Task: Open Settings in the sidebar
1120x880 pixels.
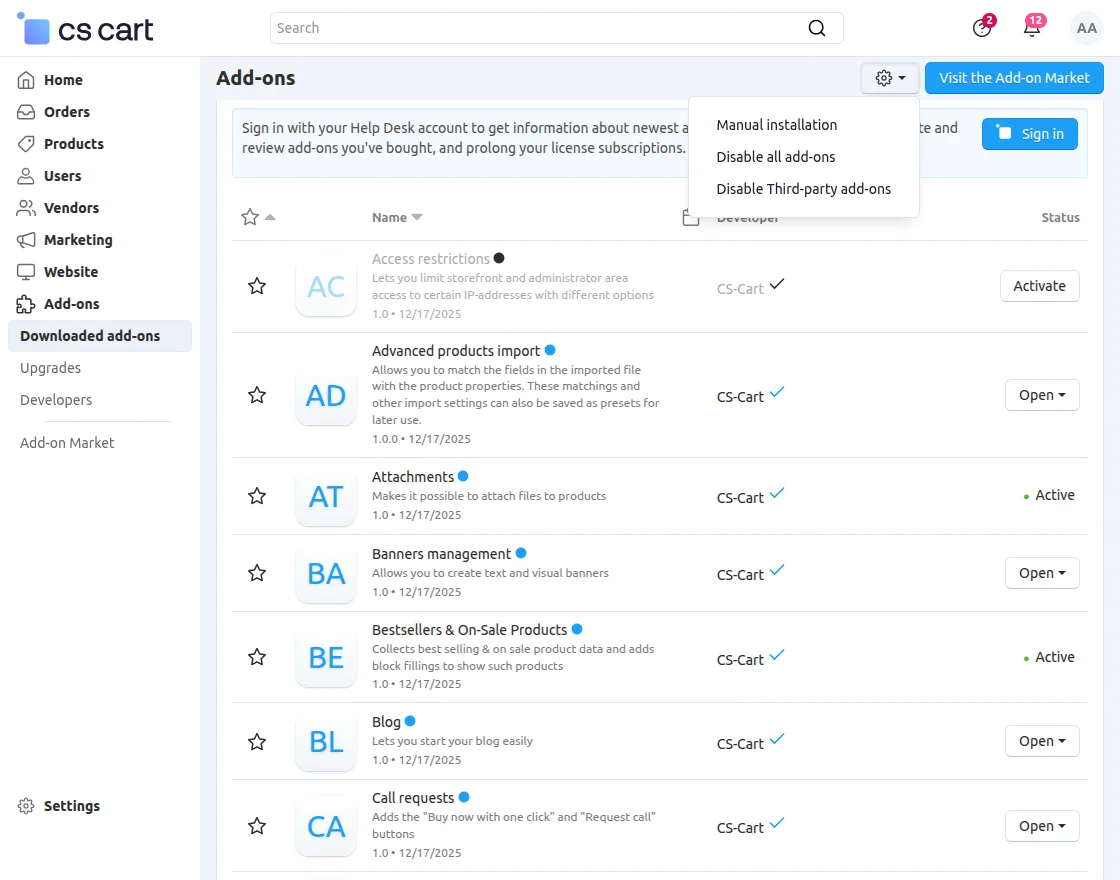Action: click(x=71, y=806)
